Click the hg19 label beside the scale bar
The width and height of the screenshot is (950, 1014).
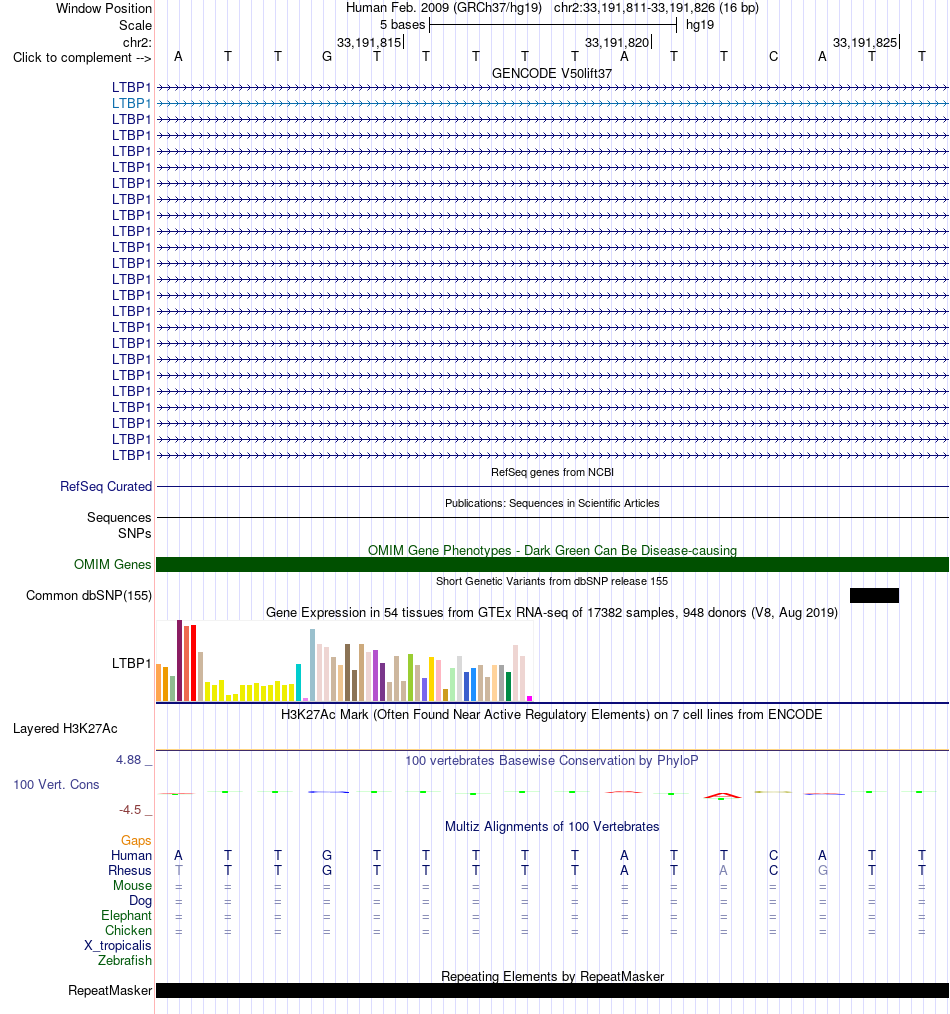[x=700, y=25]
